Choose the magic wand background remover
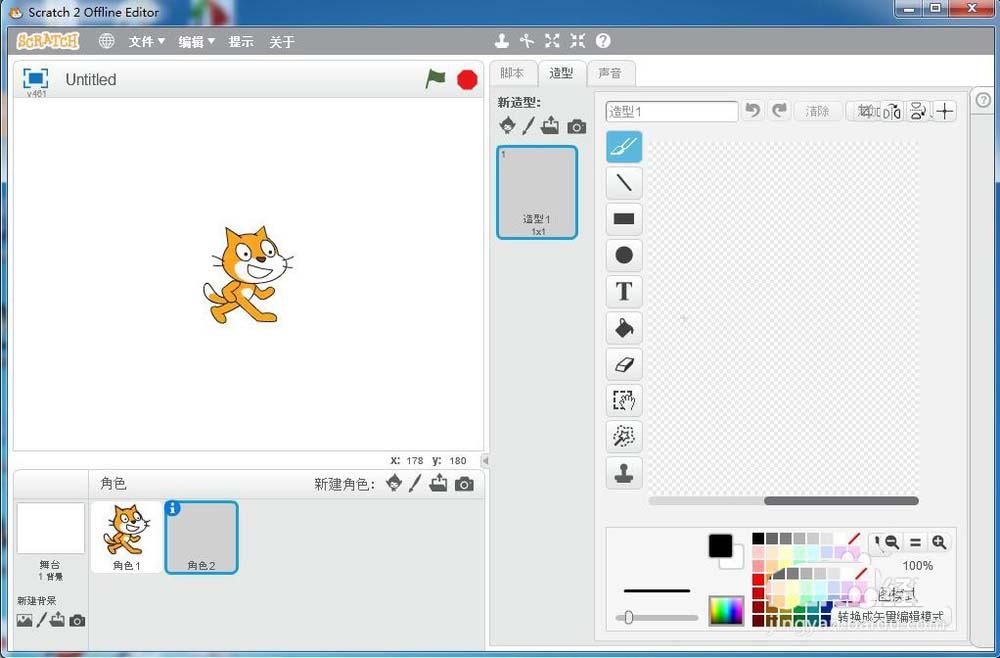The height and width of the screenshot is (658, 1000). click(x=624, y=437)
